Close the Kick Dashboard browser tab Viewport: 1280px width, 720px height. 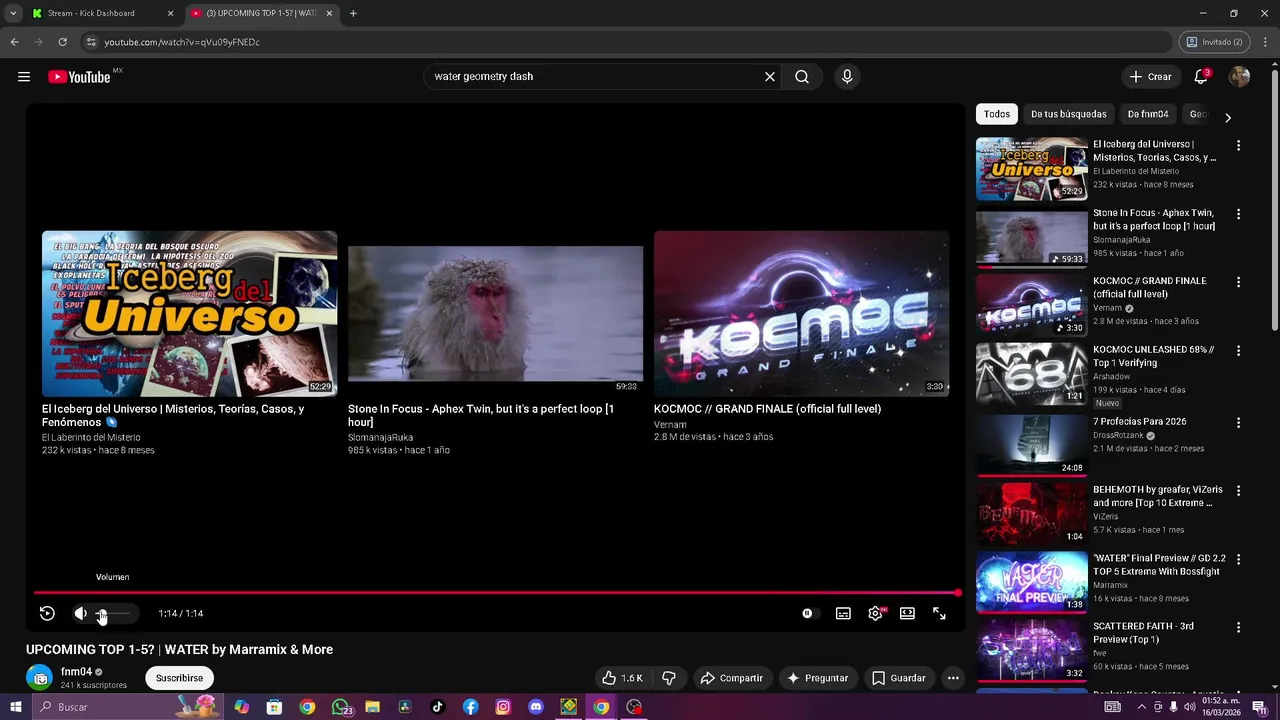(x=170, y=13)
